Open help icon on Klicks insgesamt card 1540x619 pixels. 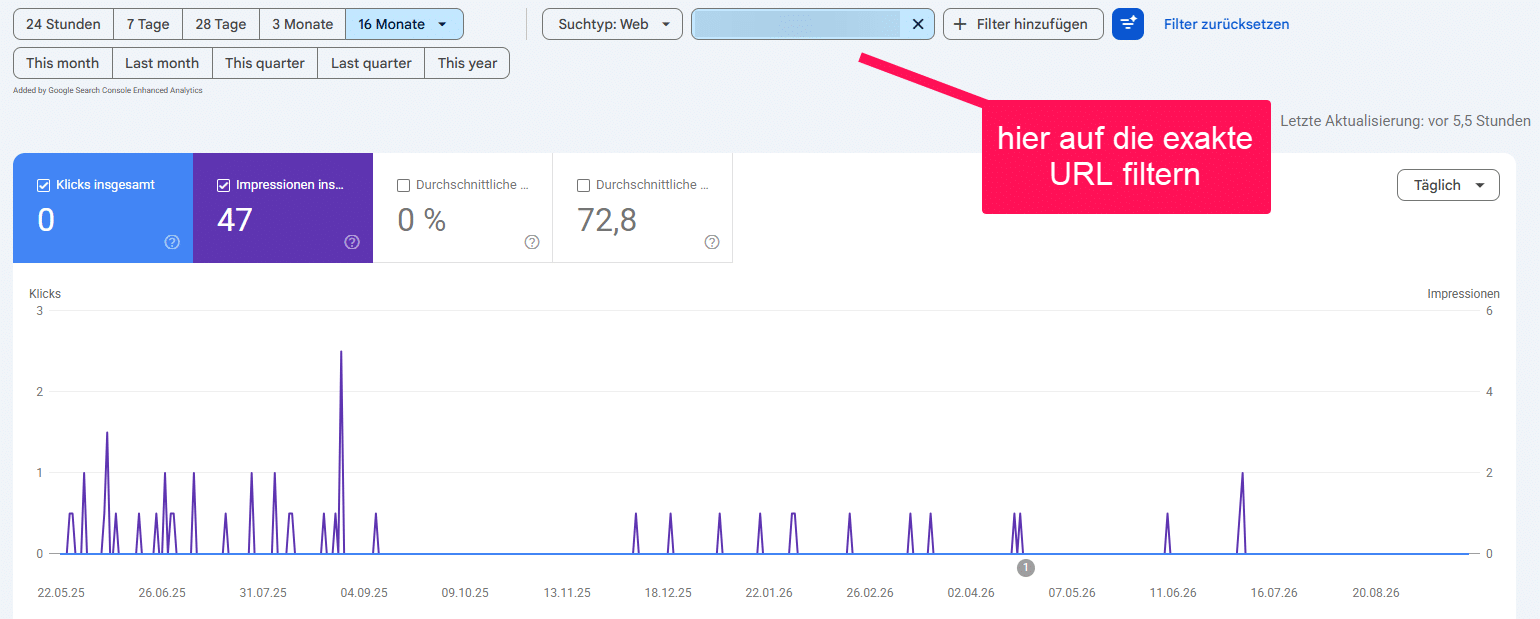pos(172,242)
